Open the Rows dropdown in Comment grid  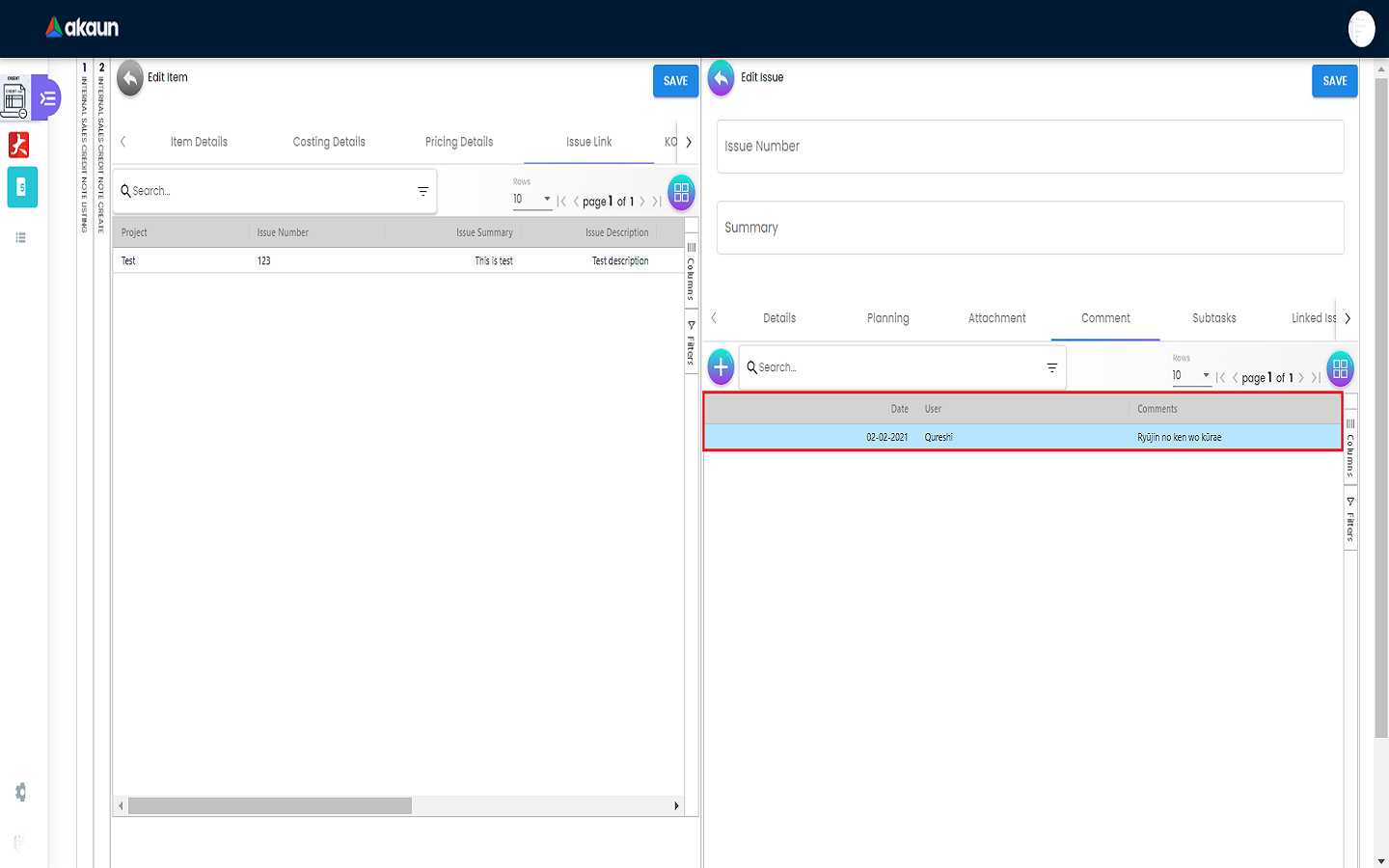click(x=1190, y=376)
